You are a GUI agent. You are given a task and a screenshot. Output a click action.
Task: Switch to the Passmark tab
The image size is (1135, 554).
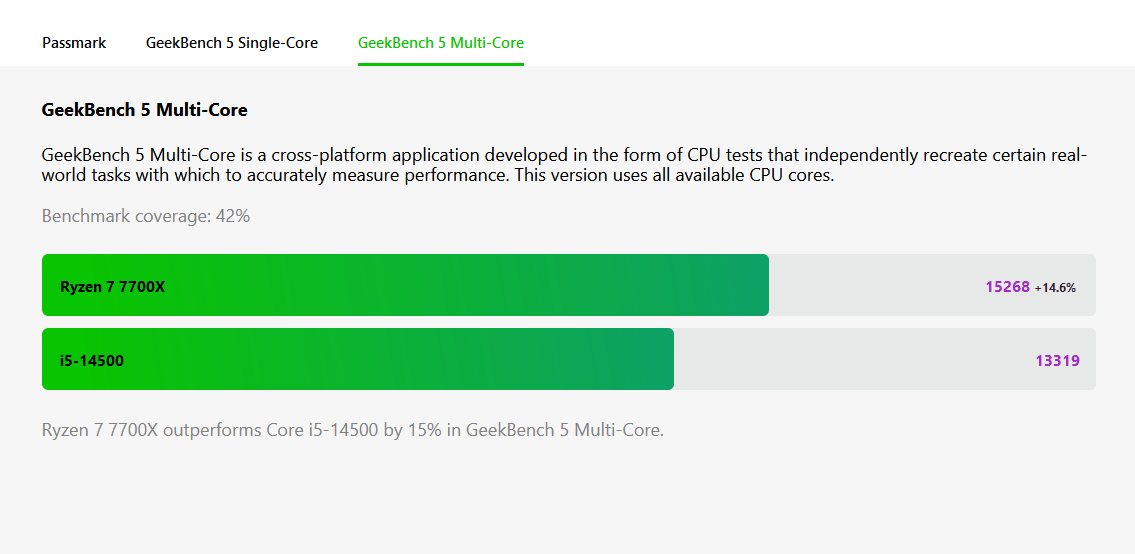pyautogui.click(x=74, y=43)
